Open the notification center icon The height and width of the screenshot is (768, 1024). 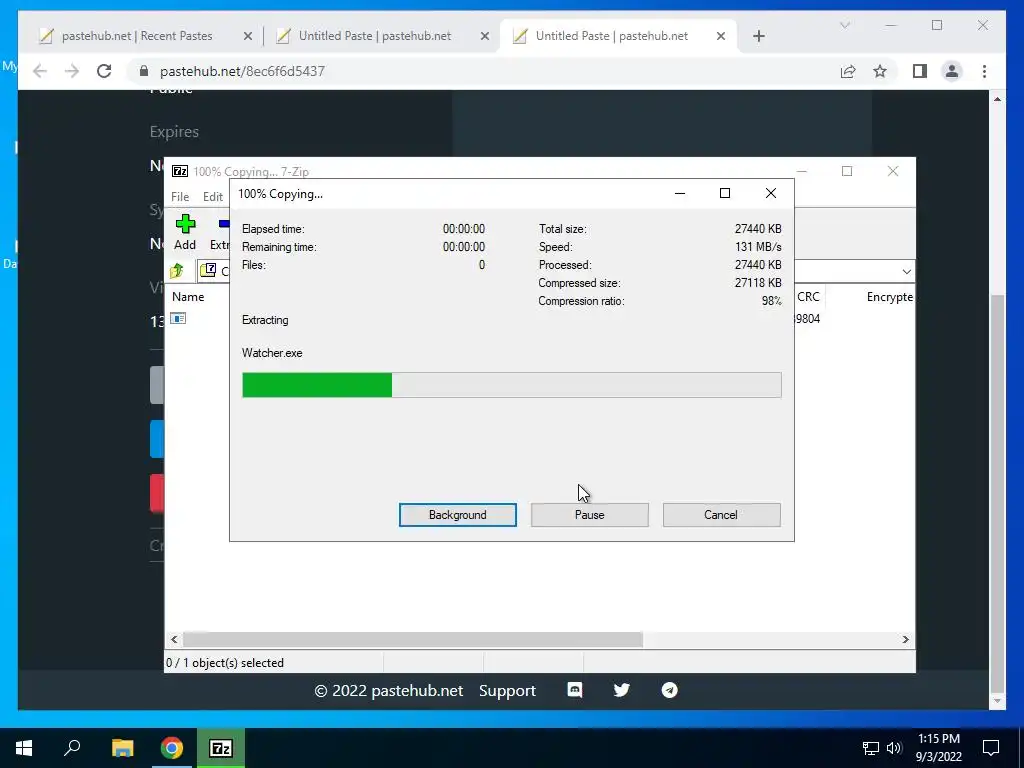click(x=991, y=748)
